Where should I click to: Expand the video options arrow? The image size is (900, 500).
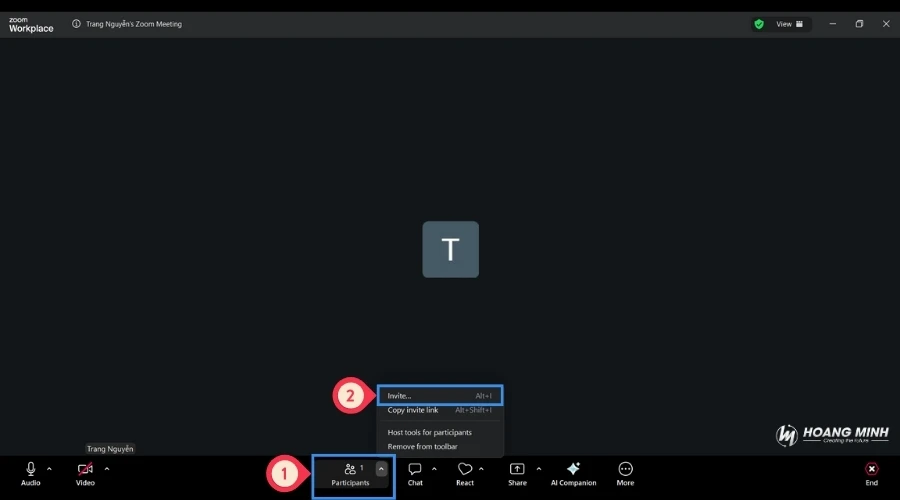point(107,468)
